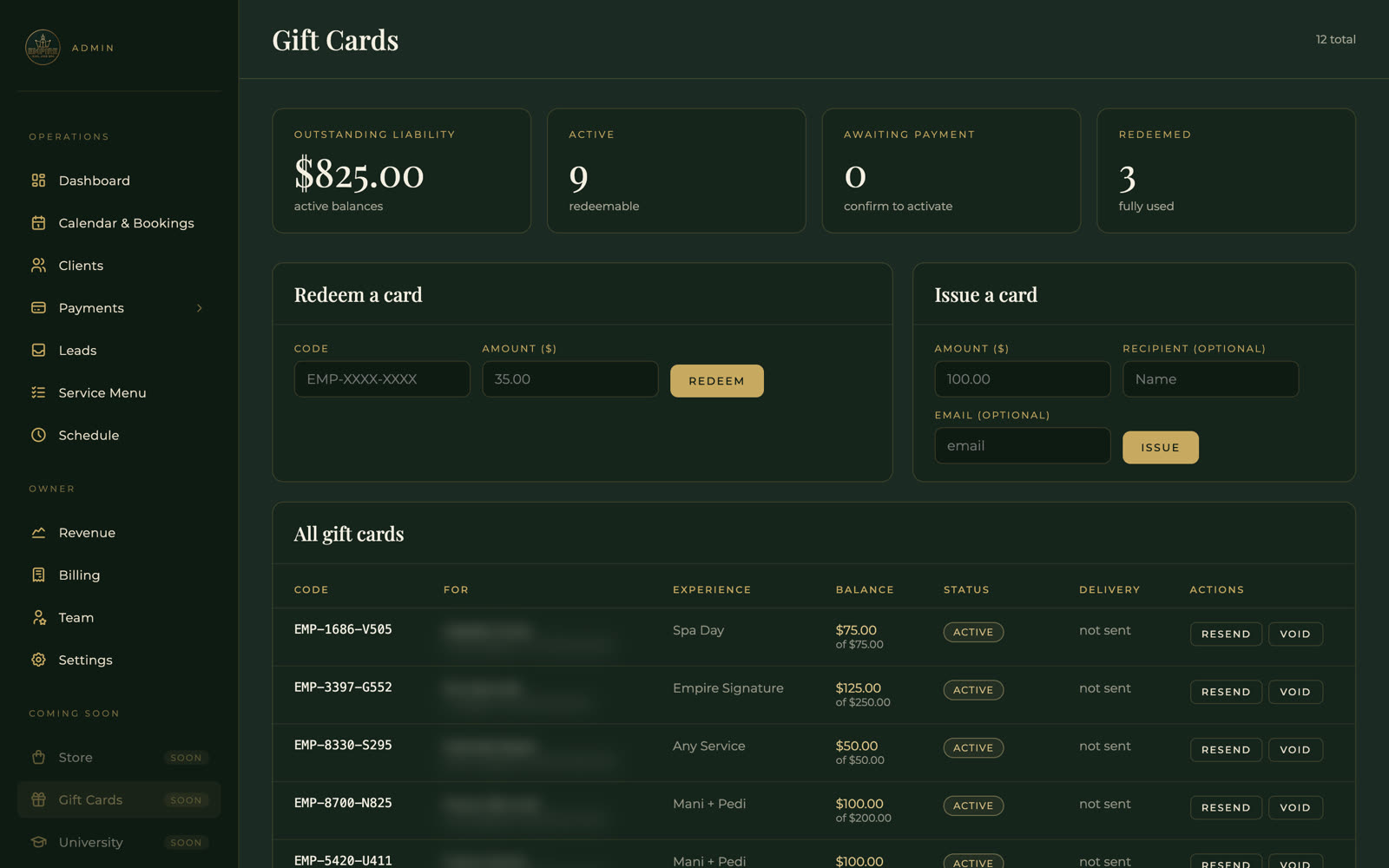This screenshot has width=1389, height=868.
Task: Expand the Payments submenu chevron
Action: 200,308
